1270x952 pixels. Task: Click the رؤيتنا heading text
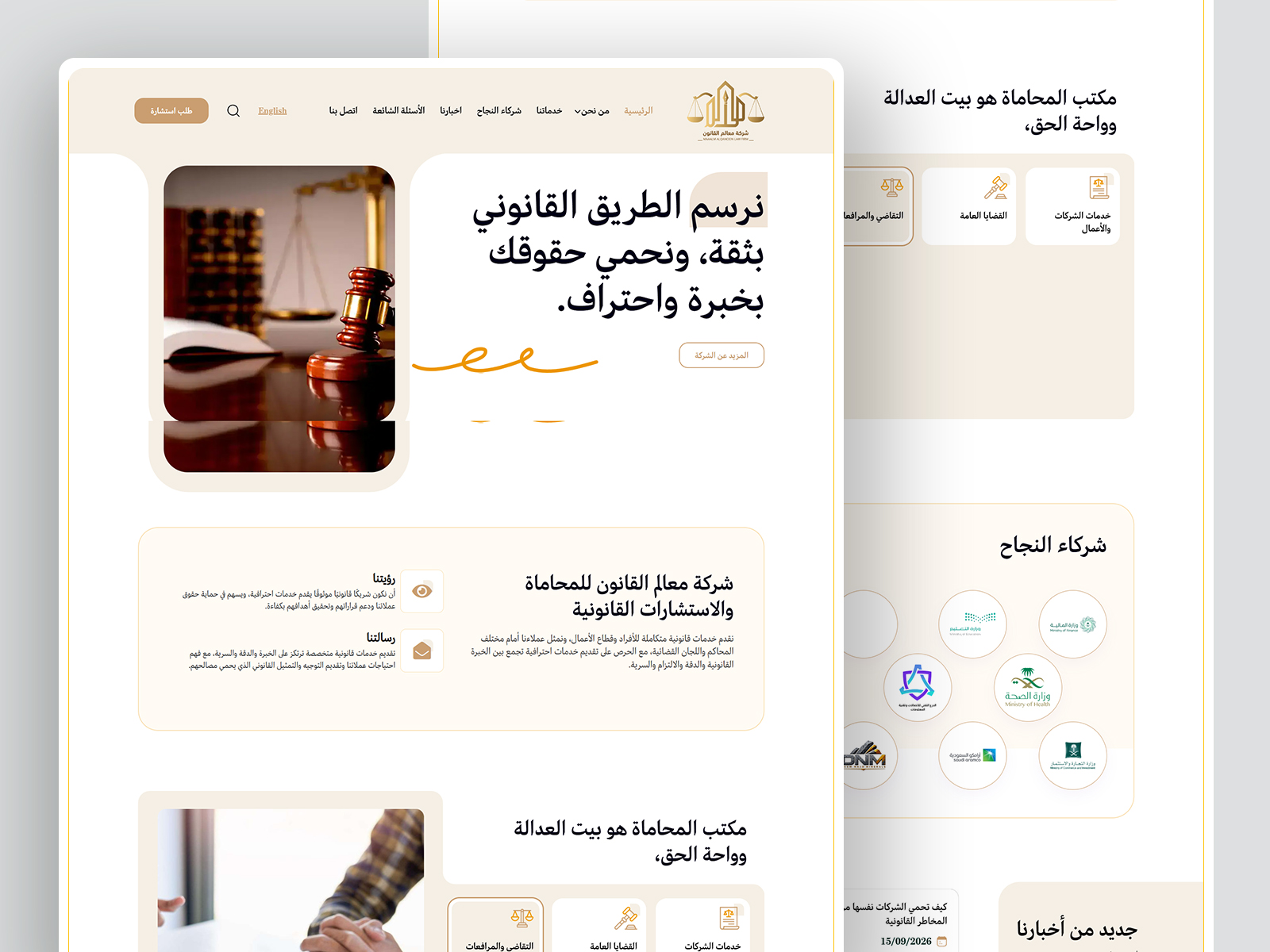coord(384,578)
